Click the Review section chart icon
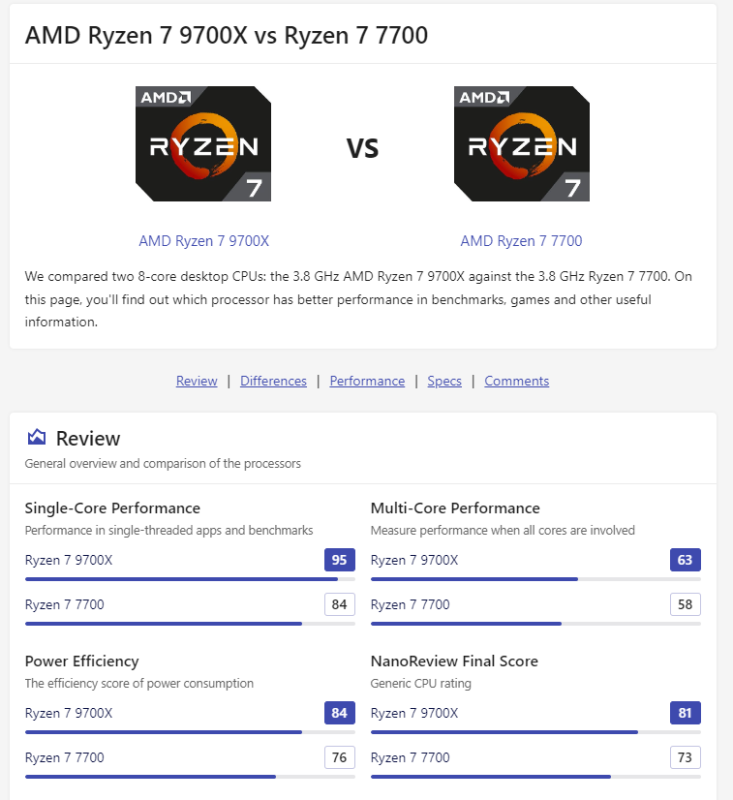 point(36,437)
